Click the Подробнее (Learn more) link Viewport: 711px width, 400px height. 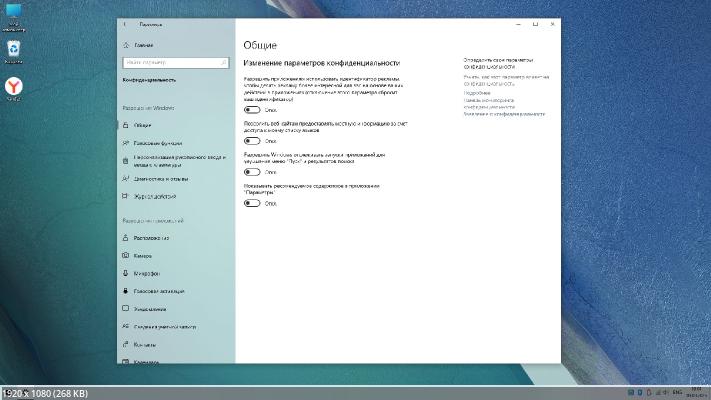(477, 92)
